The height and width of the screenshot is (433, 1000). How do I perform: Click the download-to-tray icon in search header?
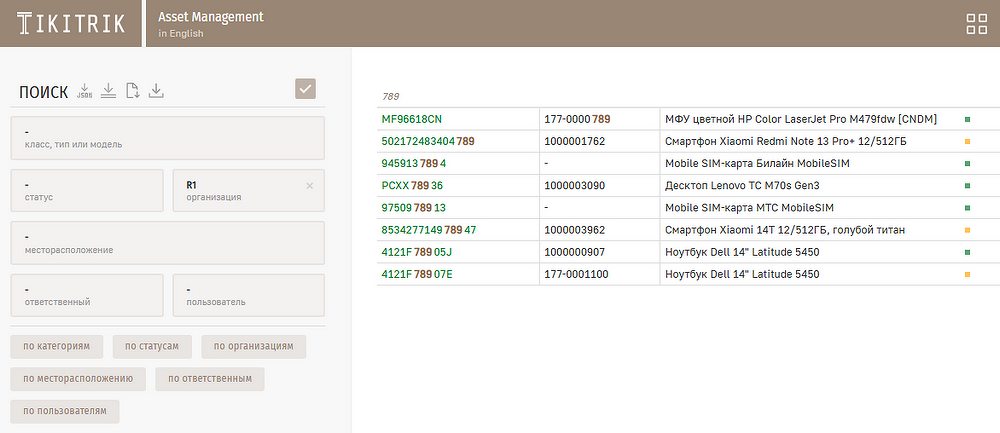pos(156,92)
